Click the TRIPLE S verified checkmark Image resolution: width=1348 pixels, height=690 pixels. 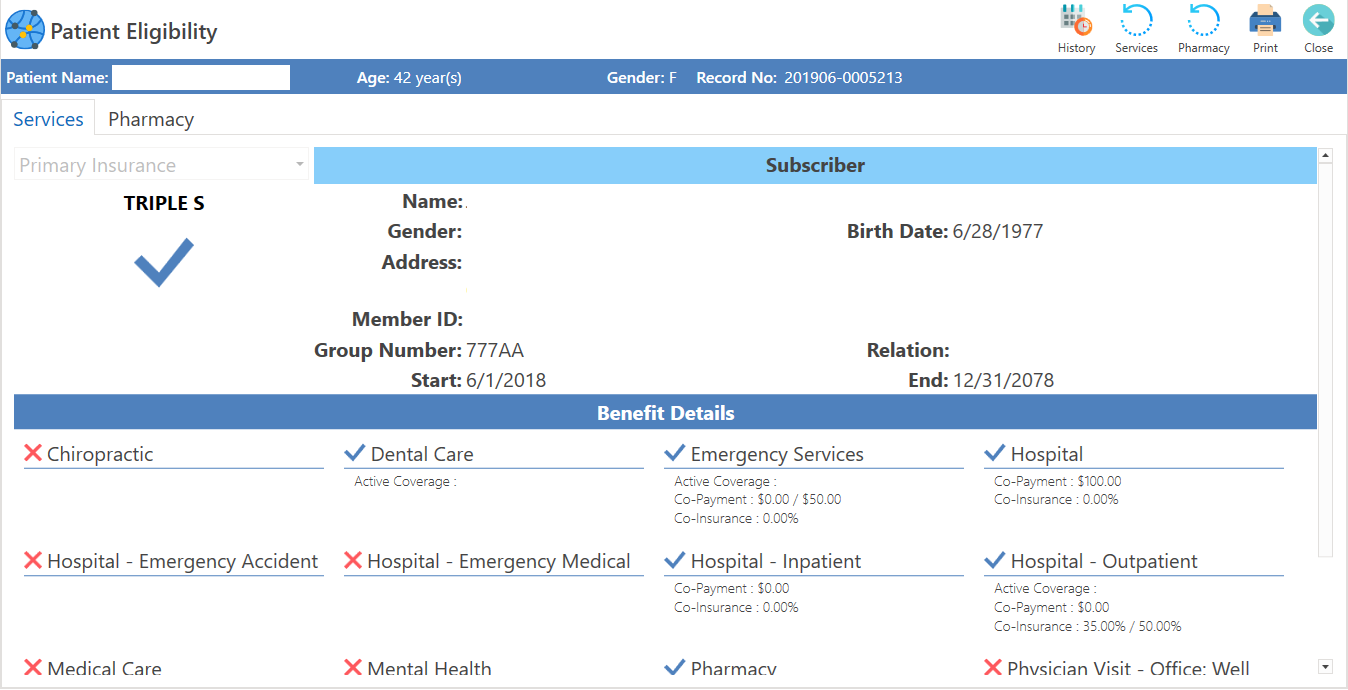(164, 263)
